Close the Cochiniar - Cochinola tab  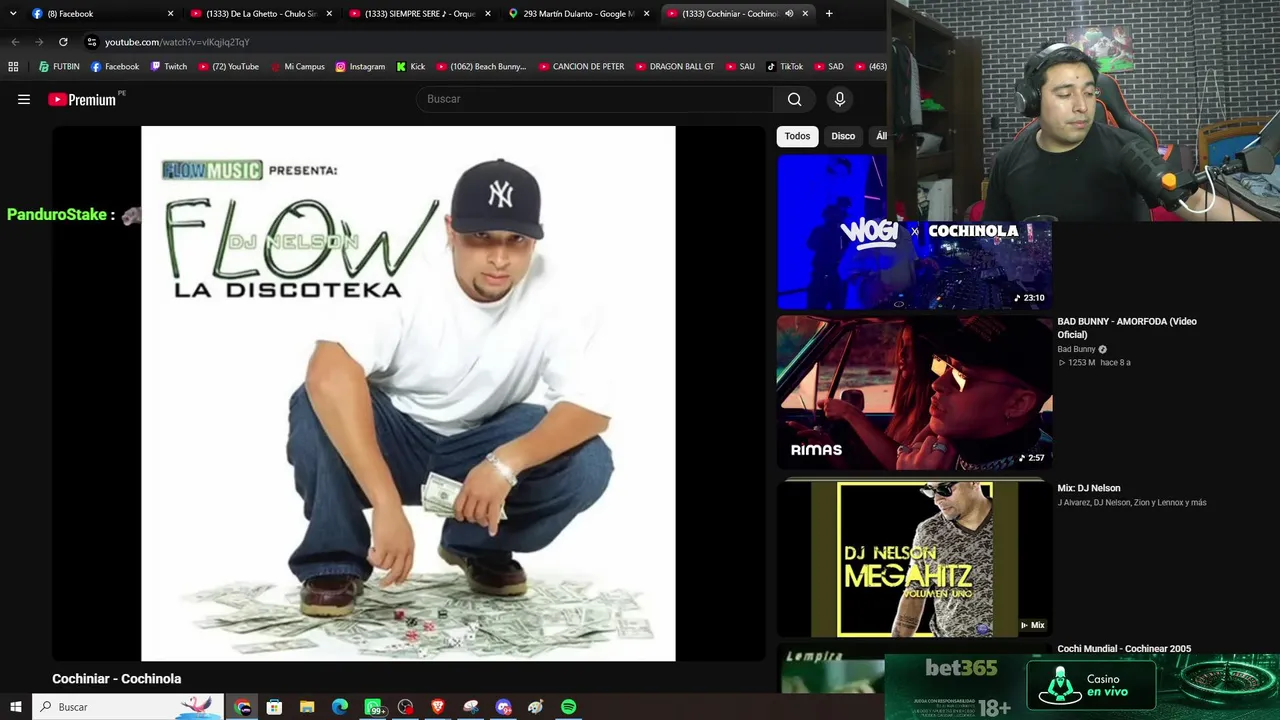point(805,13)
